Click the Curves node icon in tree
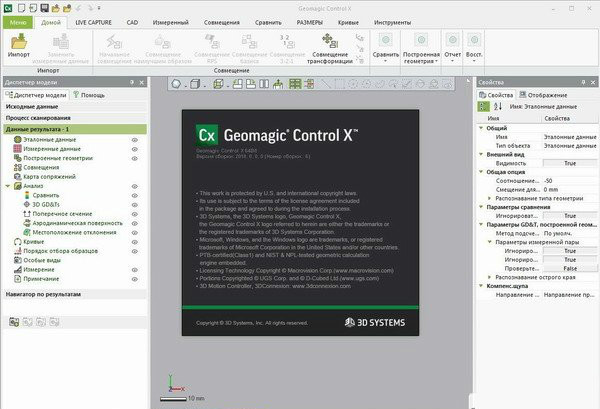 click(x=17, y=242)
